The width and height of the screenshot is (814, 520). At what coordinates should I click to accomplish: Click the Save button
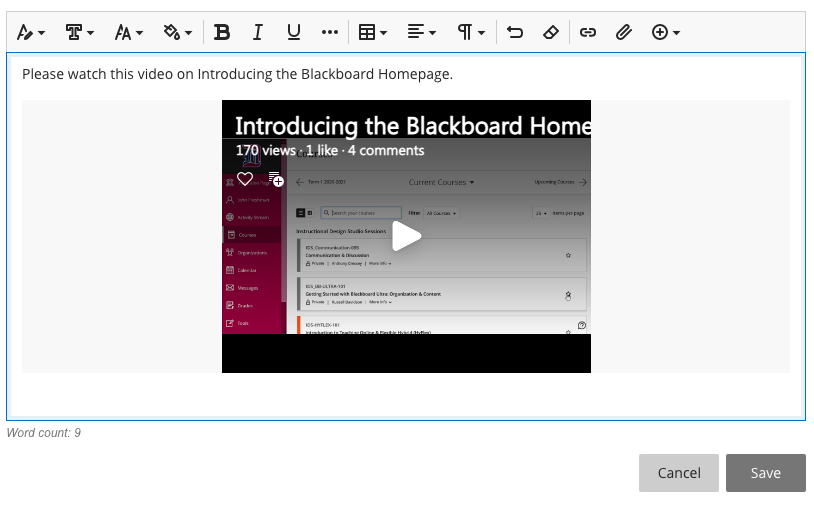pos(766,473)
